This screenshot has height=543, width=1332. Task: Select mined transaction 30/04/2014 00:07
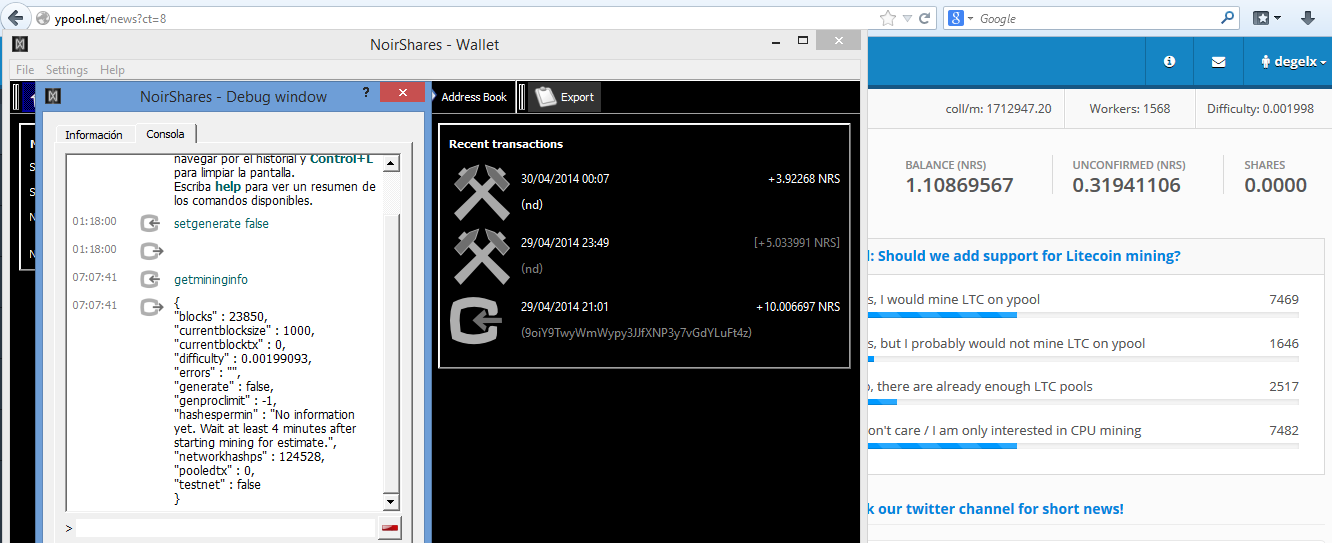[x=645, y=191]
